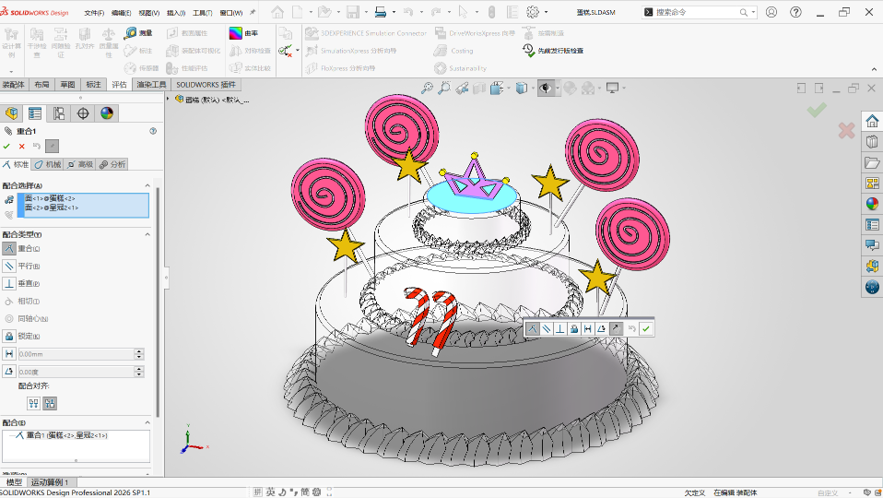Open search command dropdown arrow
This screenshot has height=498, width=883.
(753, 12)
